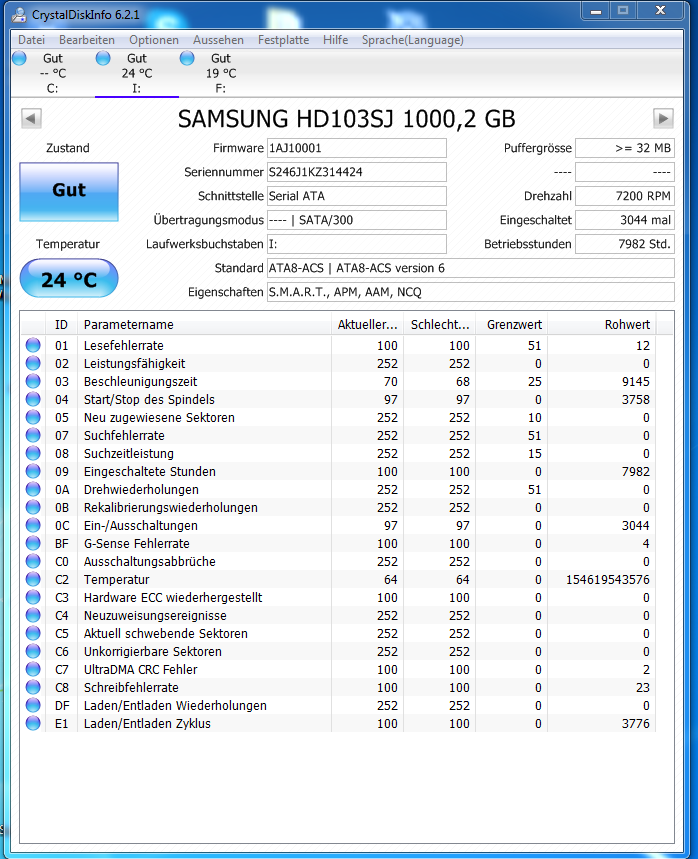This screenshot has width=698, height=859.
Task: Click status icon of Eingeschaltete Stunden row
Action: click(x=33, y=471)
